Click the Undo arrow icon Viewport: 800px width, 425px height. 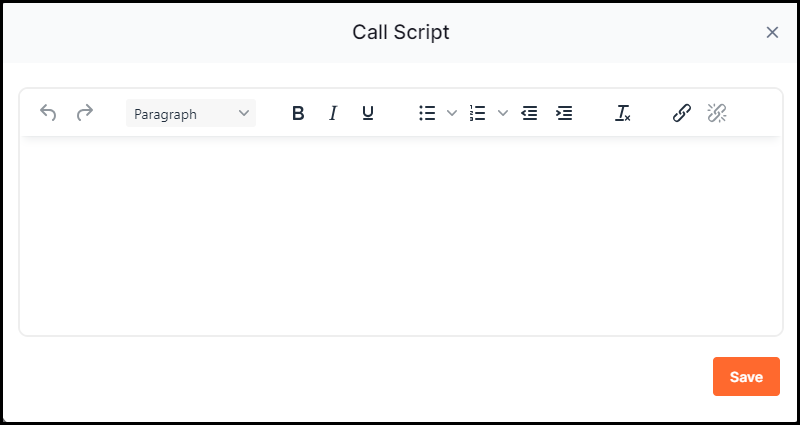tap(48, 113)
